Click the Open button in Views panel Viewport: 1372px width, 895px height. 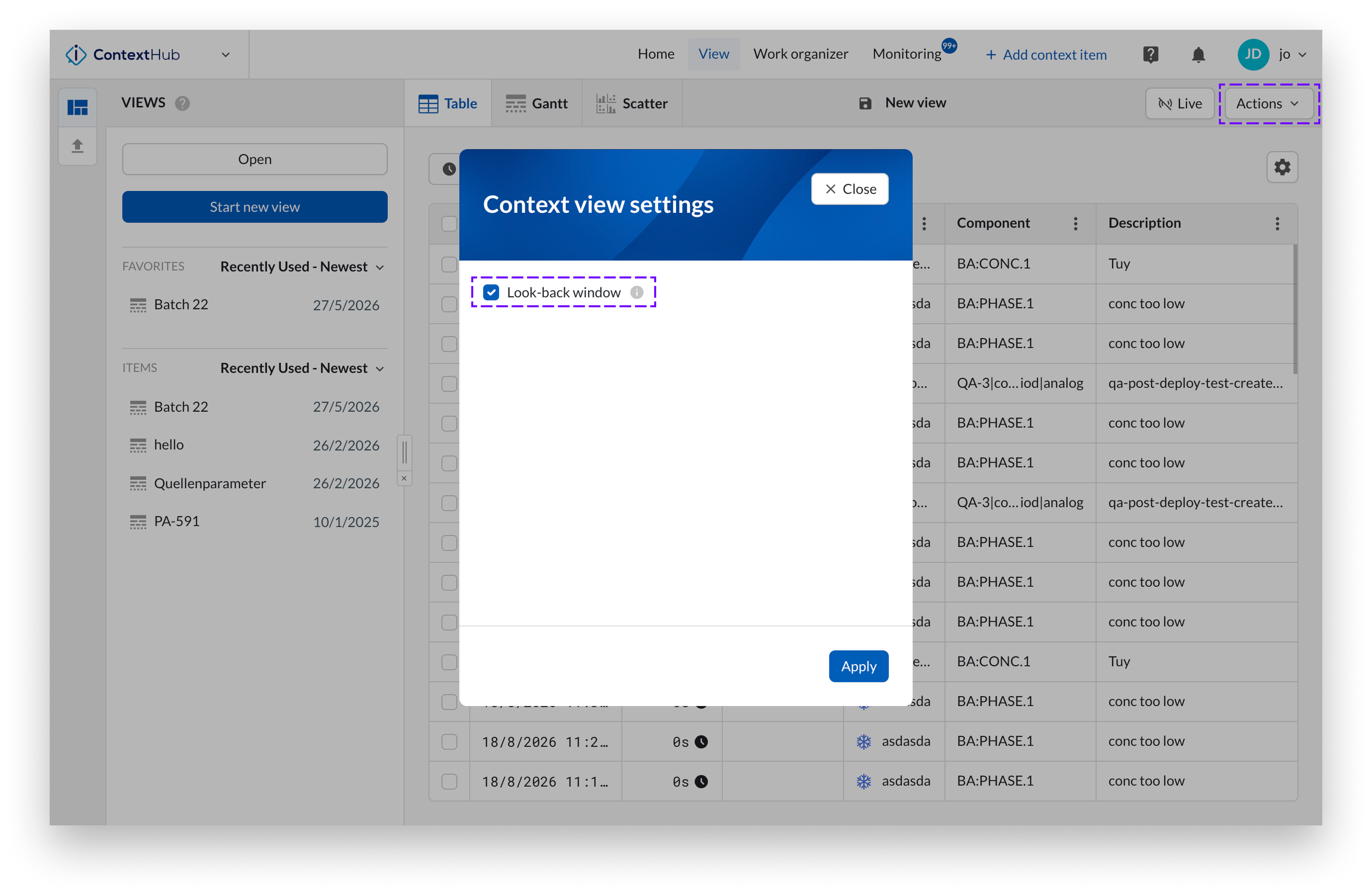[x=255, y=159]
